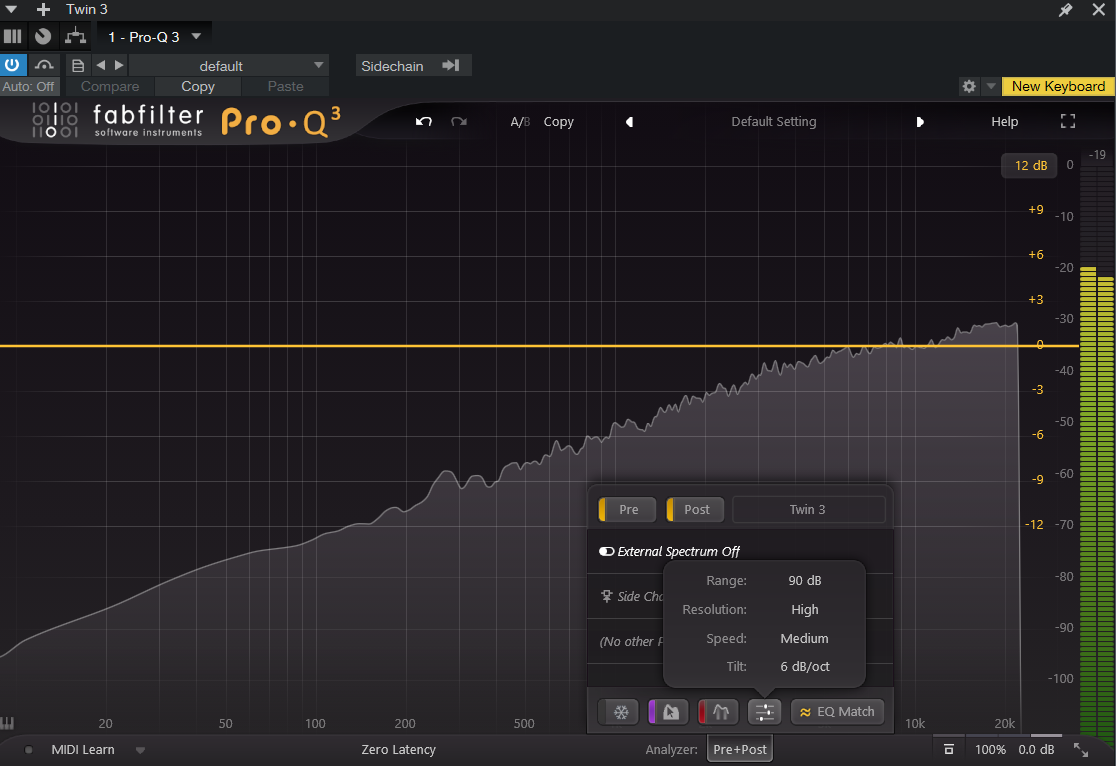1116x766 pixels.
Task: Open the gear settings icon
Action: [969, 86]
